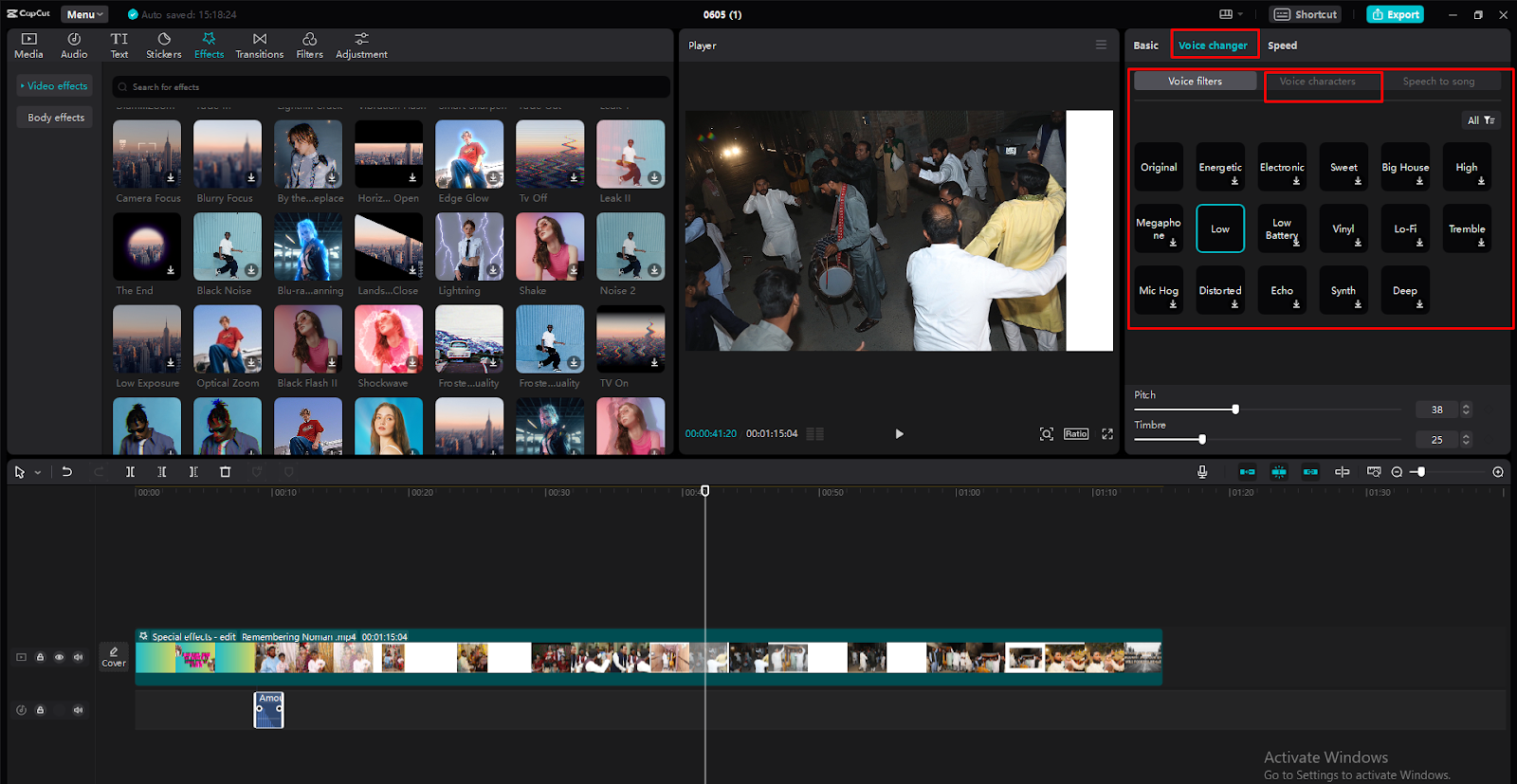Click the Delete trash icon
Image resolution: width=1517 pixels, height=784 pixels.
click(226, 471)
